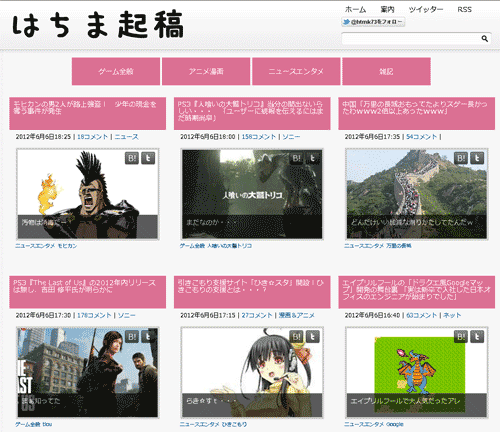
Task: Open 27コメント link
Action: click(257, 315)
